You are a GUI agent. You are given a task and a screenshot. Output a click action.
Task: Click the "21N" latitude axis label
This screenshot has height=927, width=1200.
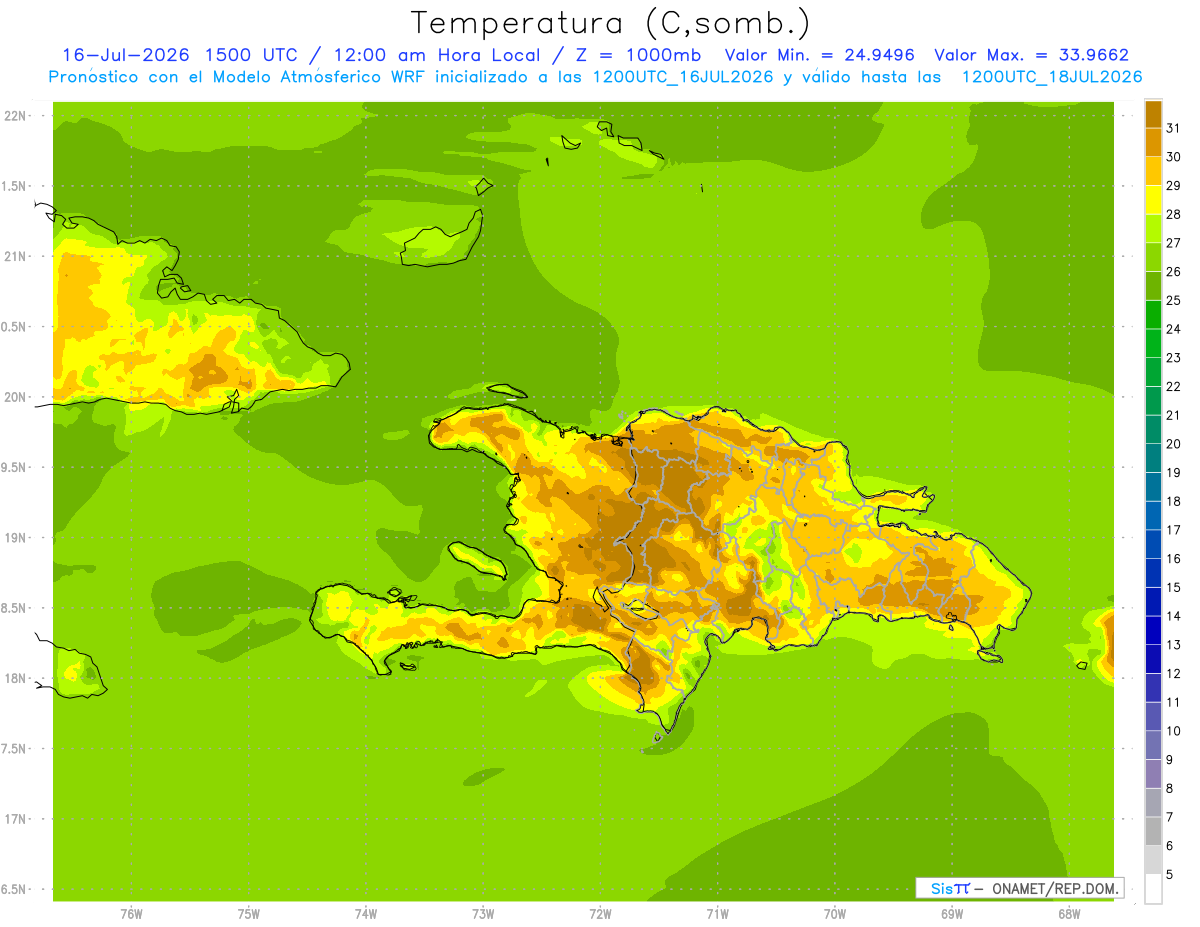click(x=15, y=256)
